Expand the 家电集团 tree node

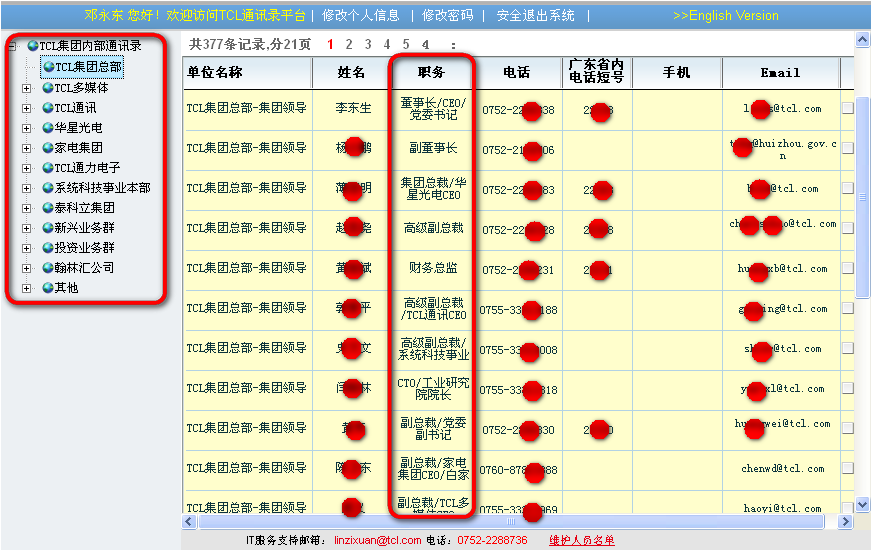26,149
